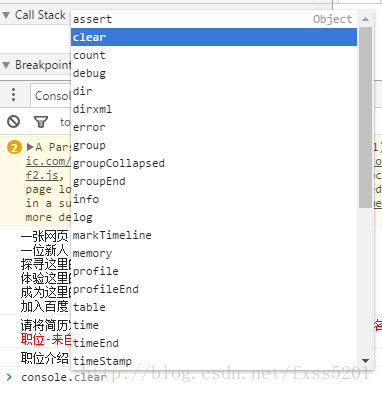The width and height of the screenshot is (382, 393).
Task: Pick 'timeEnd' from suggestions
Action: (x=214, y=343)
